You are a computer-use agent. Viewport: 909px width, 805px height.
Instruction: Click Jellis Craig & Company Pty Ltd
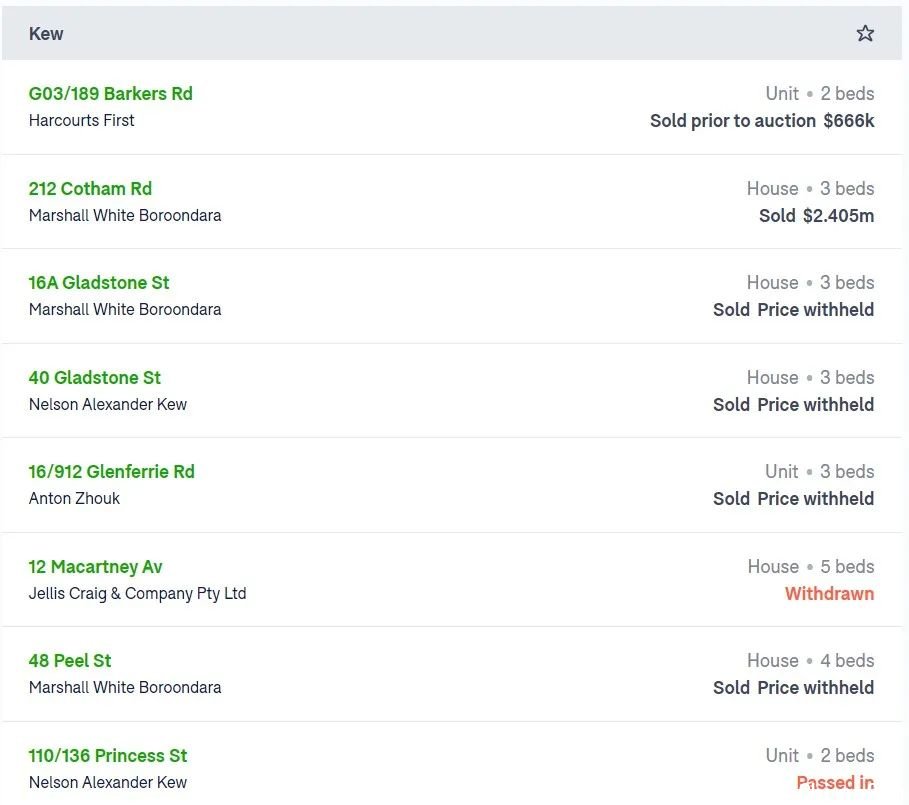click(137, 594)
